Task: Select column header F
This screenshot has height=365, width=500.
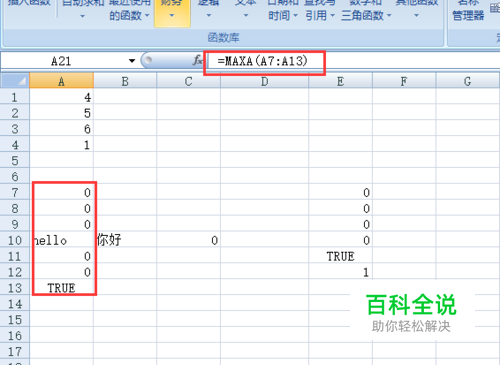Action: point(404,81)
